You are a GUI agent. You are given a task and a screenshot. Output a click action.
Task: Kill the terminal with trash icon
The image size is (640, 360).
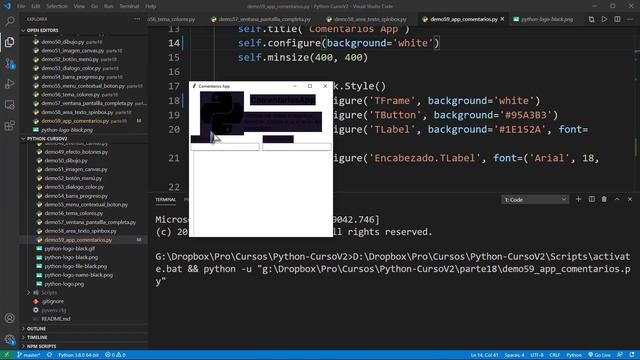(x=604, y=199)
